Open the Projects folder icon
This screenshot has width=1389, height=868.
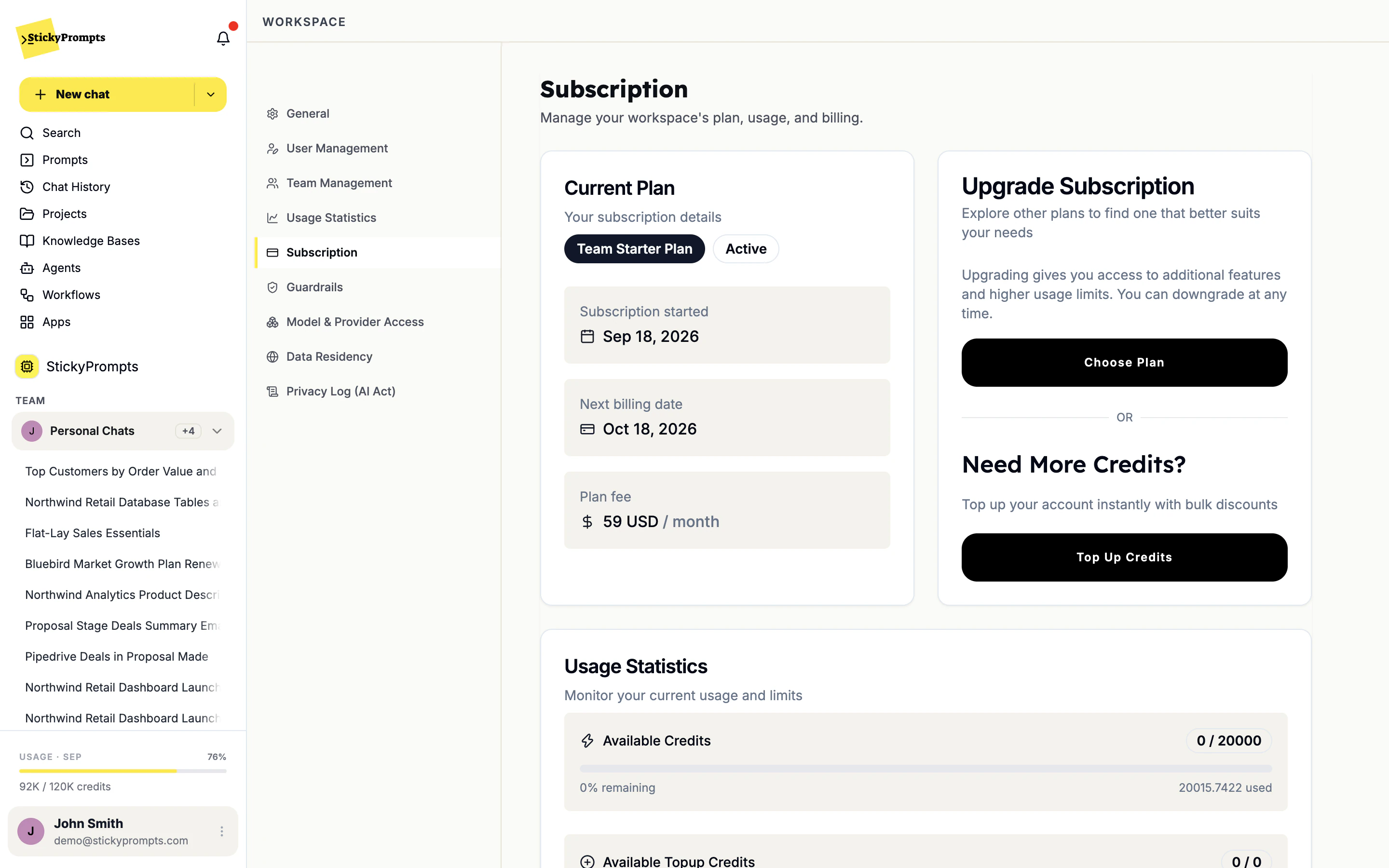pos(27,214)
